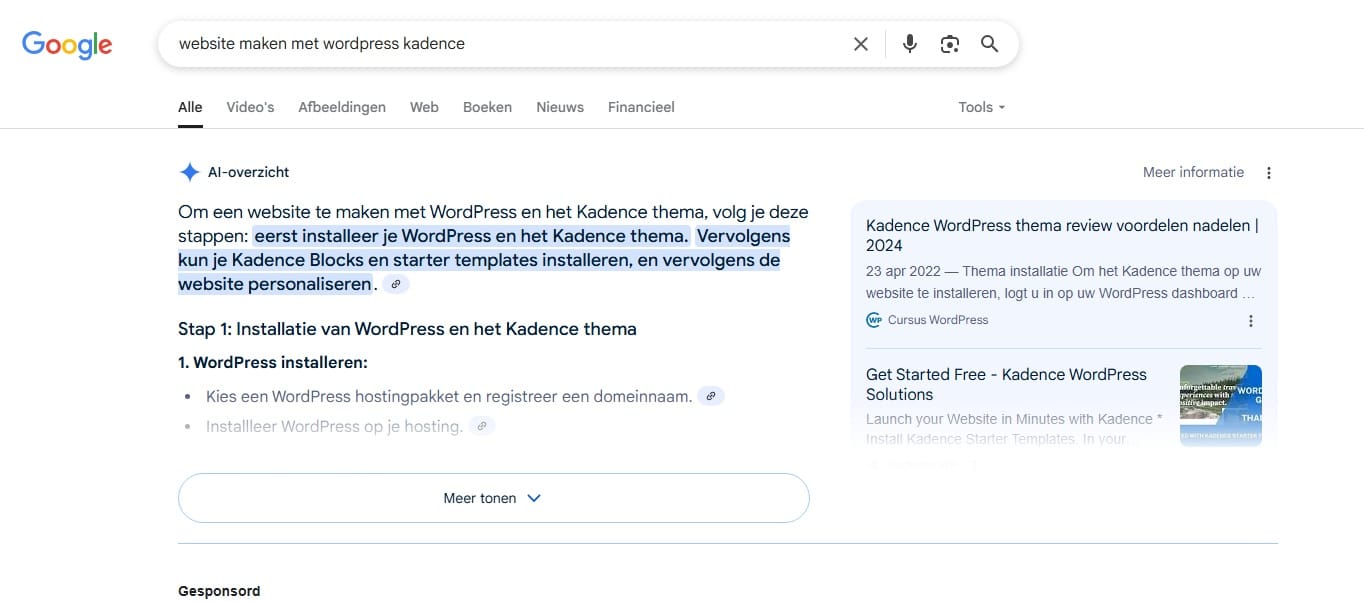Switch to the Boeken tab
Viewport: 1364px width, 602px height.
pos(487,107)
